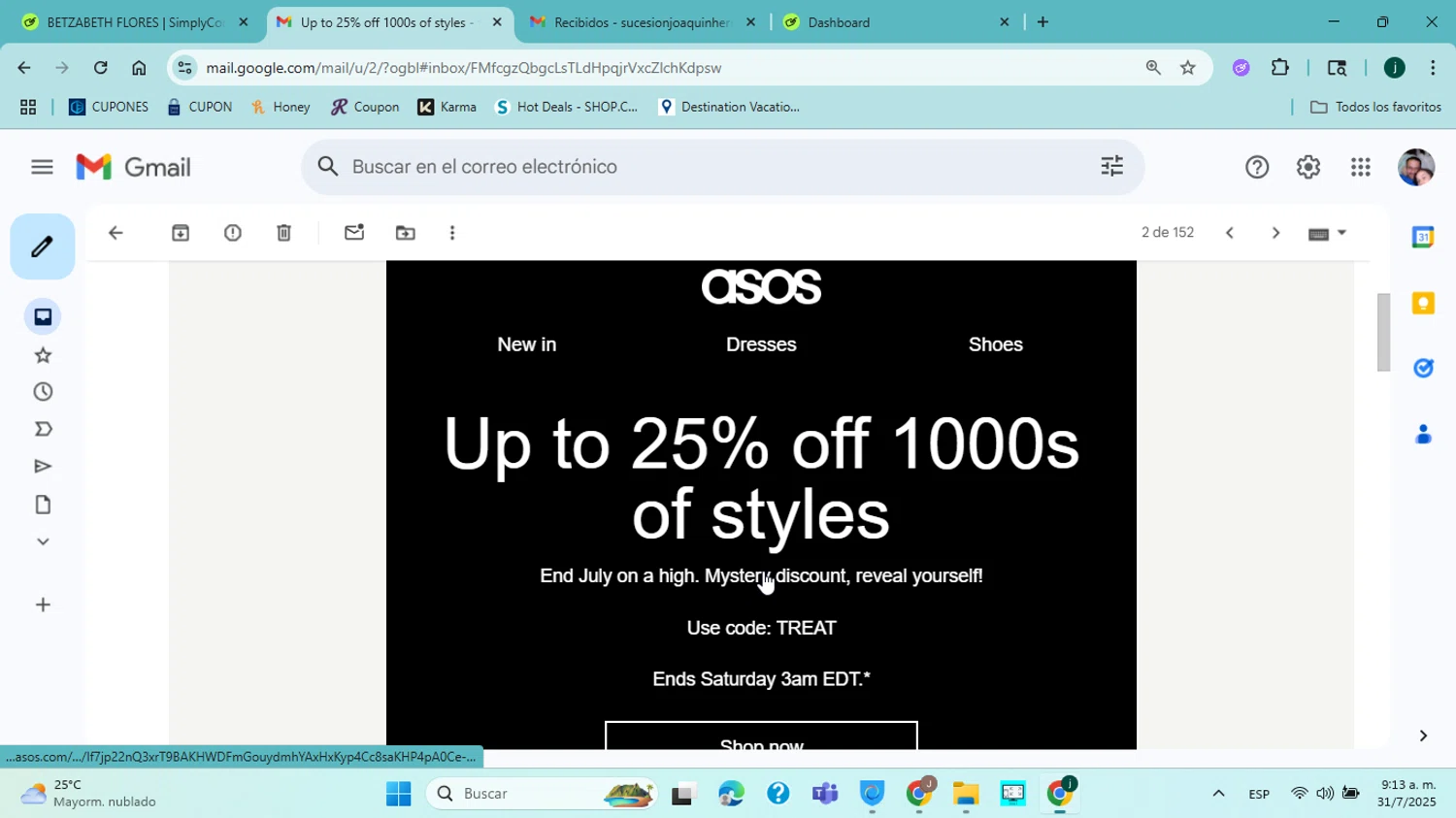Viewport: 1456px width, 818px height.
Task: Go to the newer message
Action: point(1230,233)
